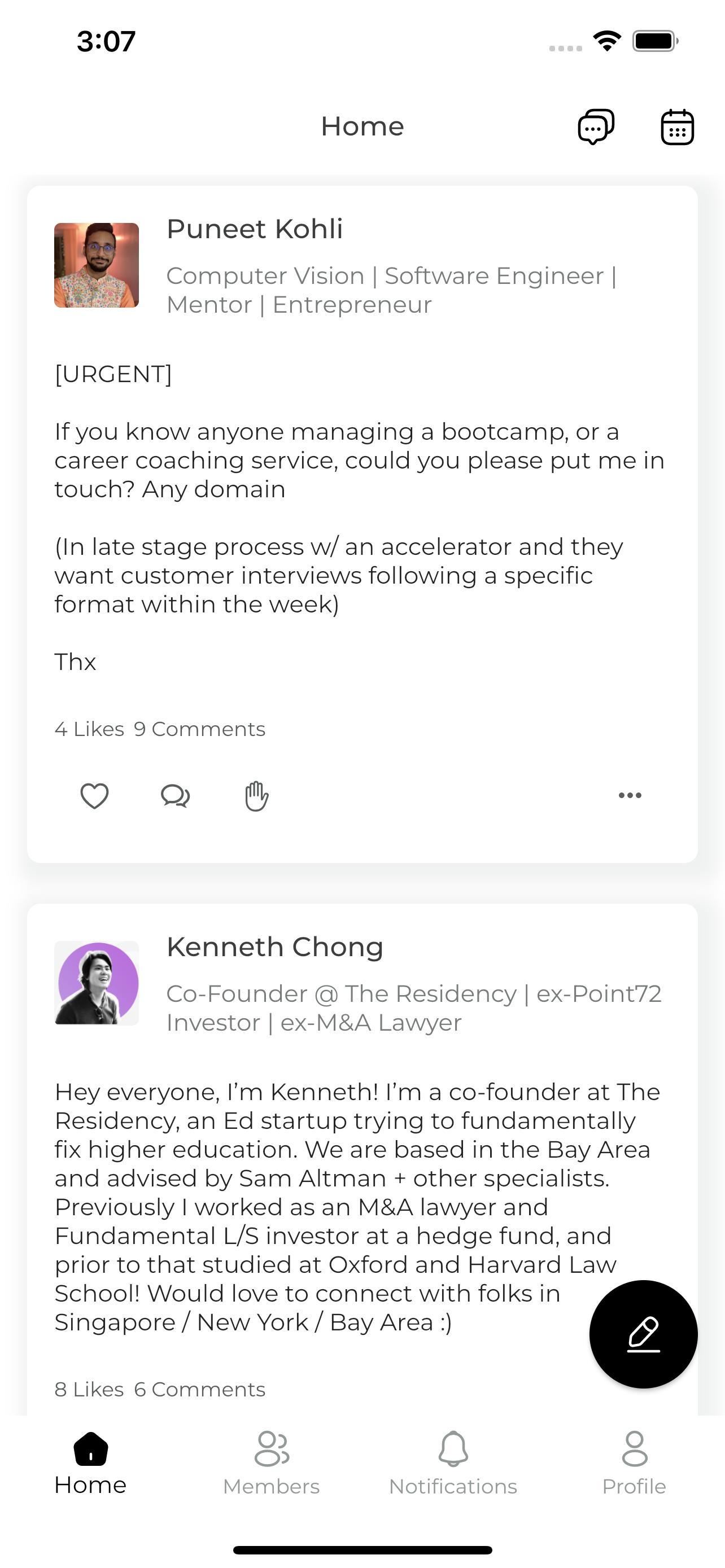Open Kenneth Chong's introduction post text
The height and width of the screenshot is (1568, 725).
pyautogui.click(x=358, y=1207)
